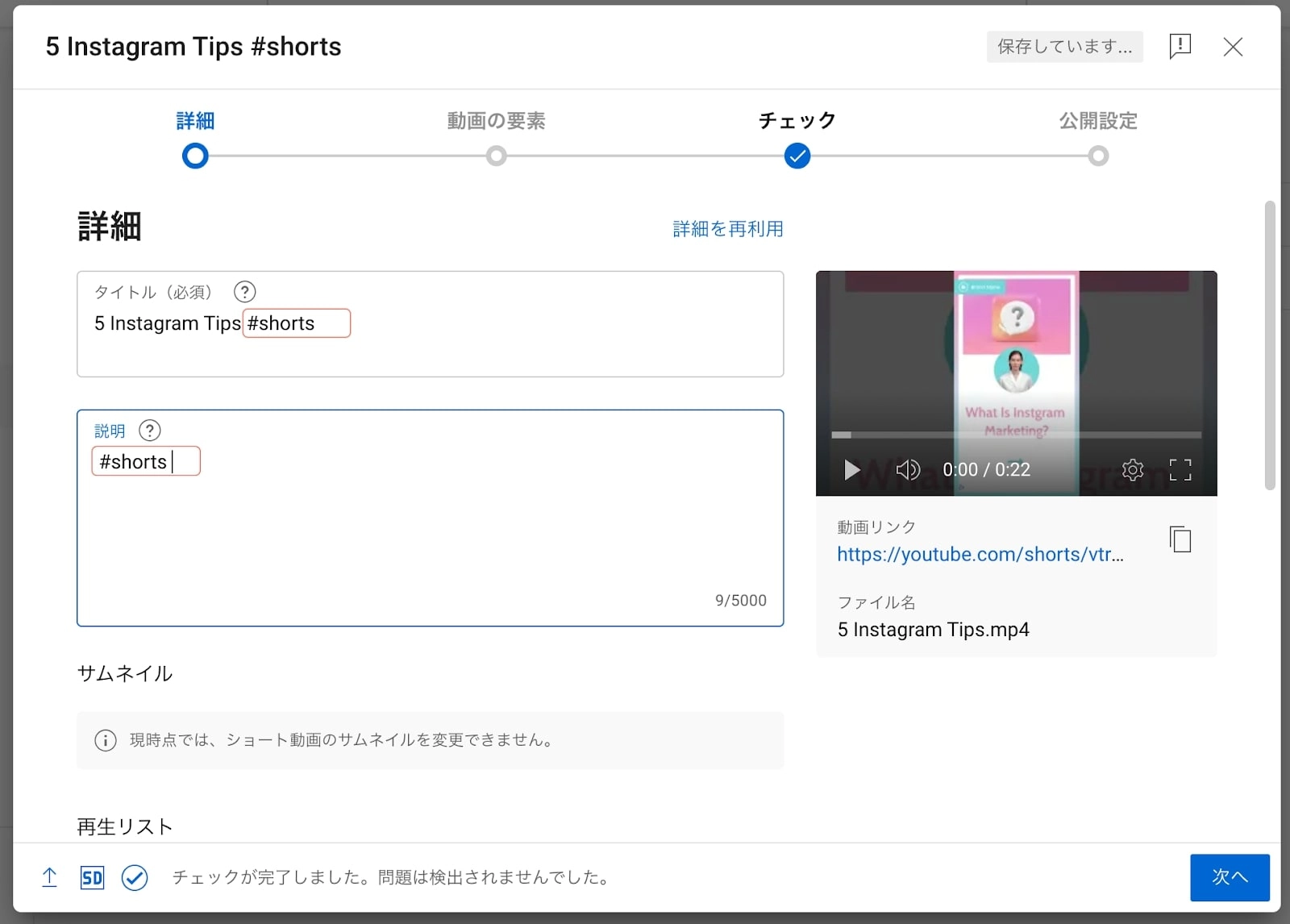
Task: Click the checks complete icon
Action: pyautogui.click(x=135, y=877)
